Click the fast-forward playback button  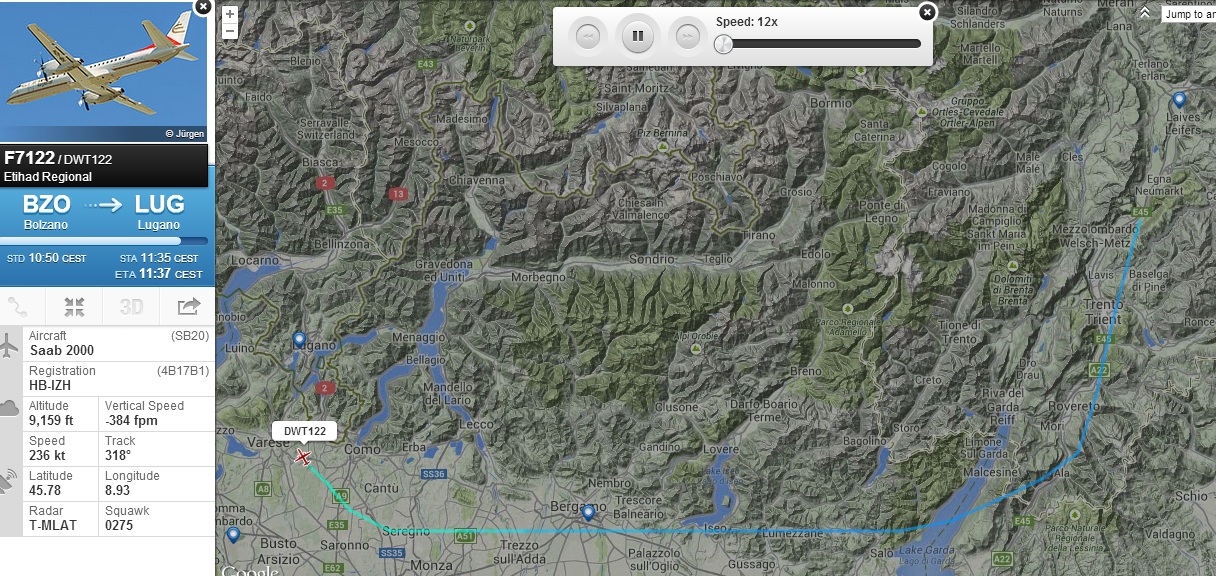point(686,37)
